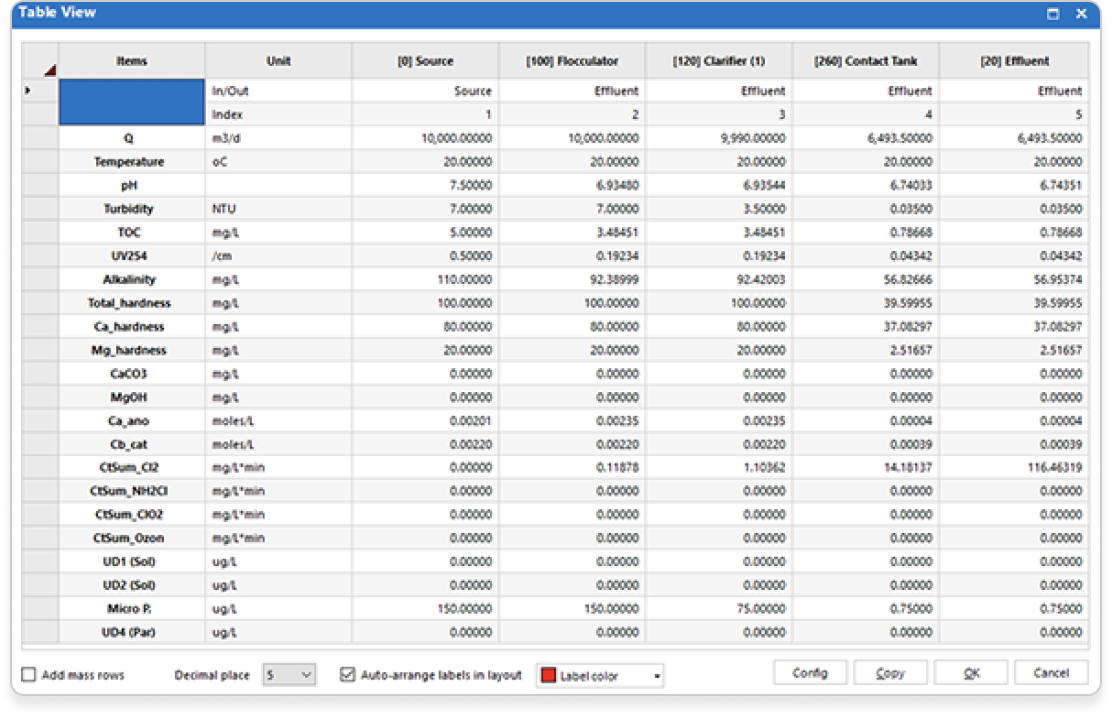Click the Copy button
1112x716 pixels.
pyautogui.click(x=890, y=673)
